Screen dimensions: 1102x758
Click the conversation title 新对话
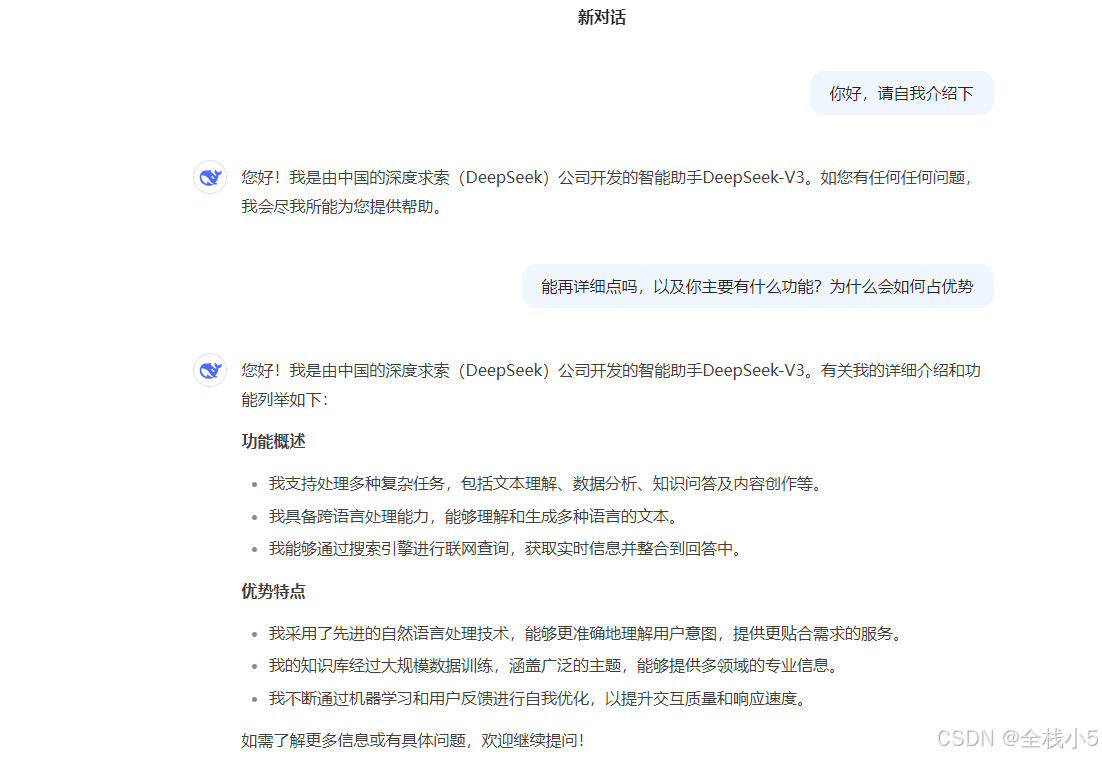tap(602, 18)
